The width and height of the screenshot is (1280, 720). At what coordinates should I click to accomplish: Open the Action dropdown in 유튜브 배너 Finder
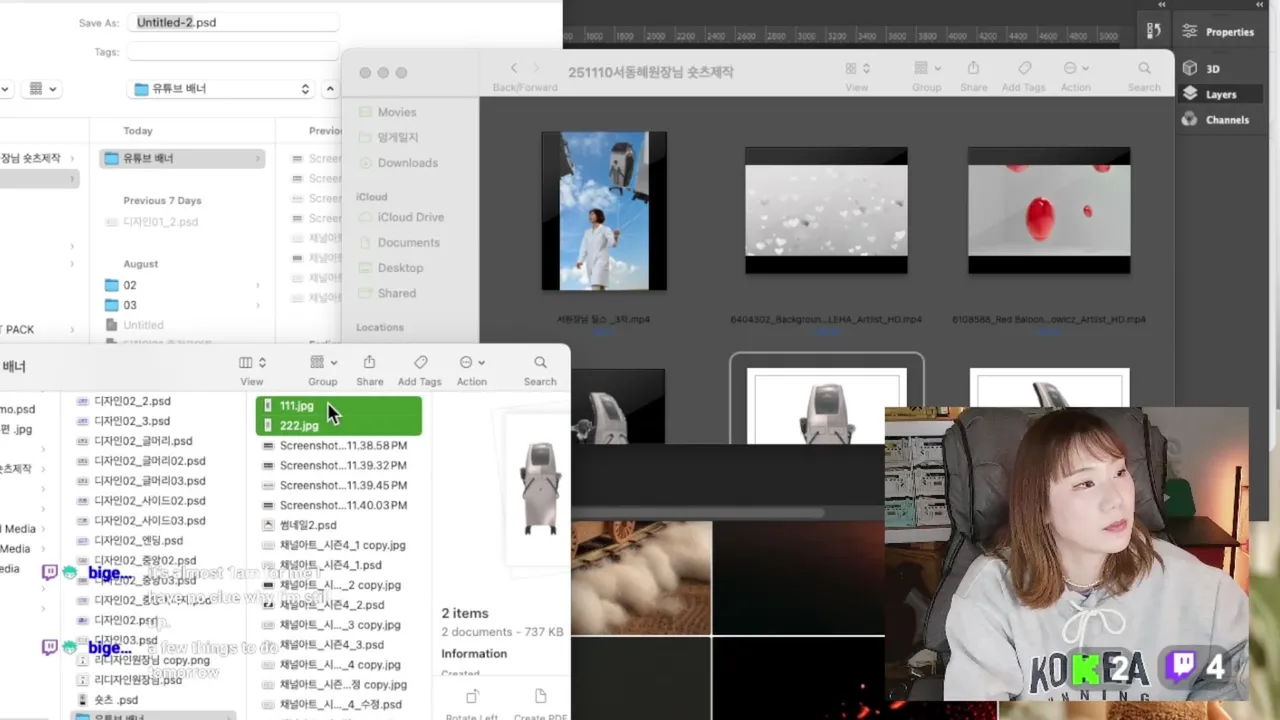coord(472,363)
